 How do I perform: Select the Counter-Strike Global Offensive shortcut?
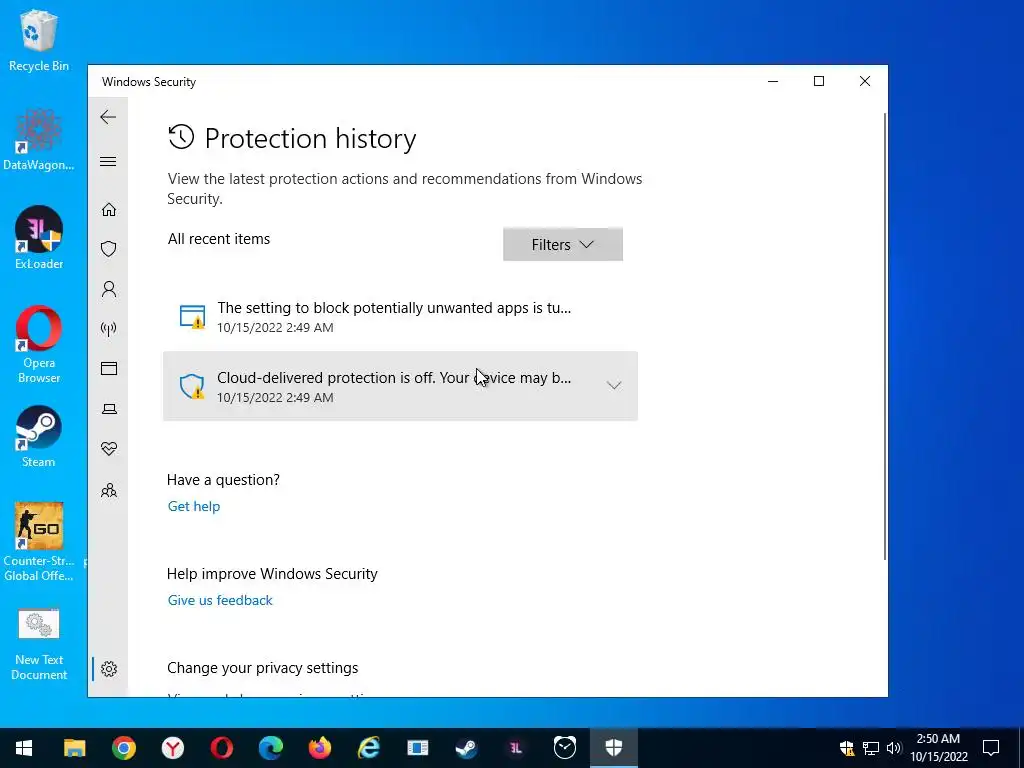point(39,541)
